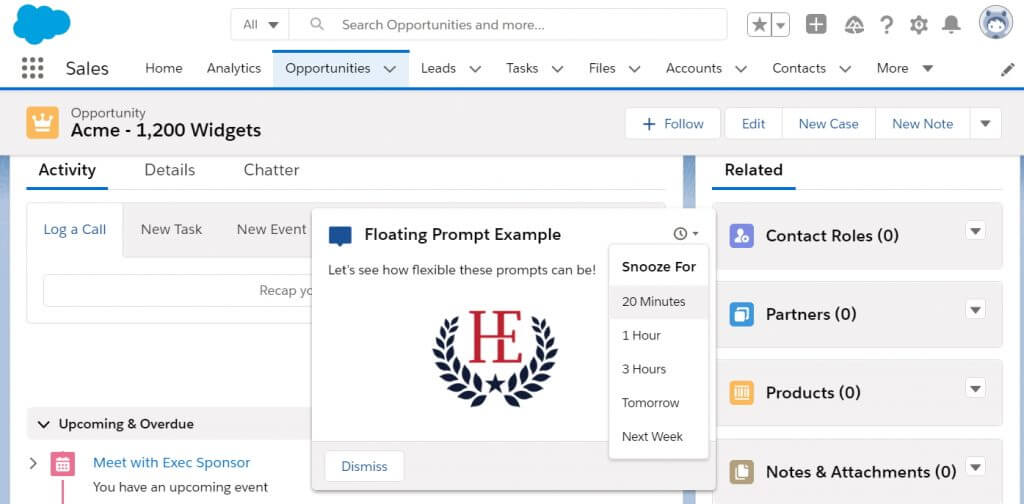Open Notes & Attachments actions dropdown
The image size is (1024, 504).
[975, 467]
